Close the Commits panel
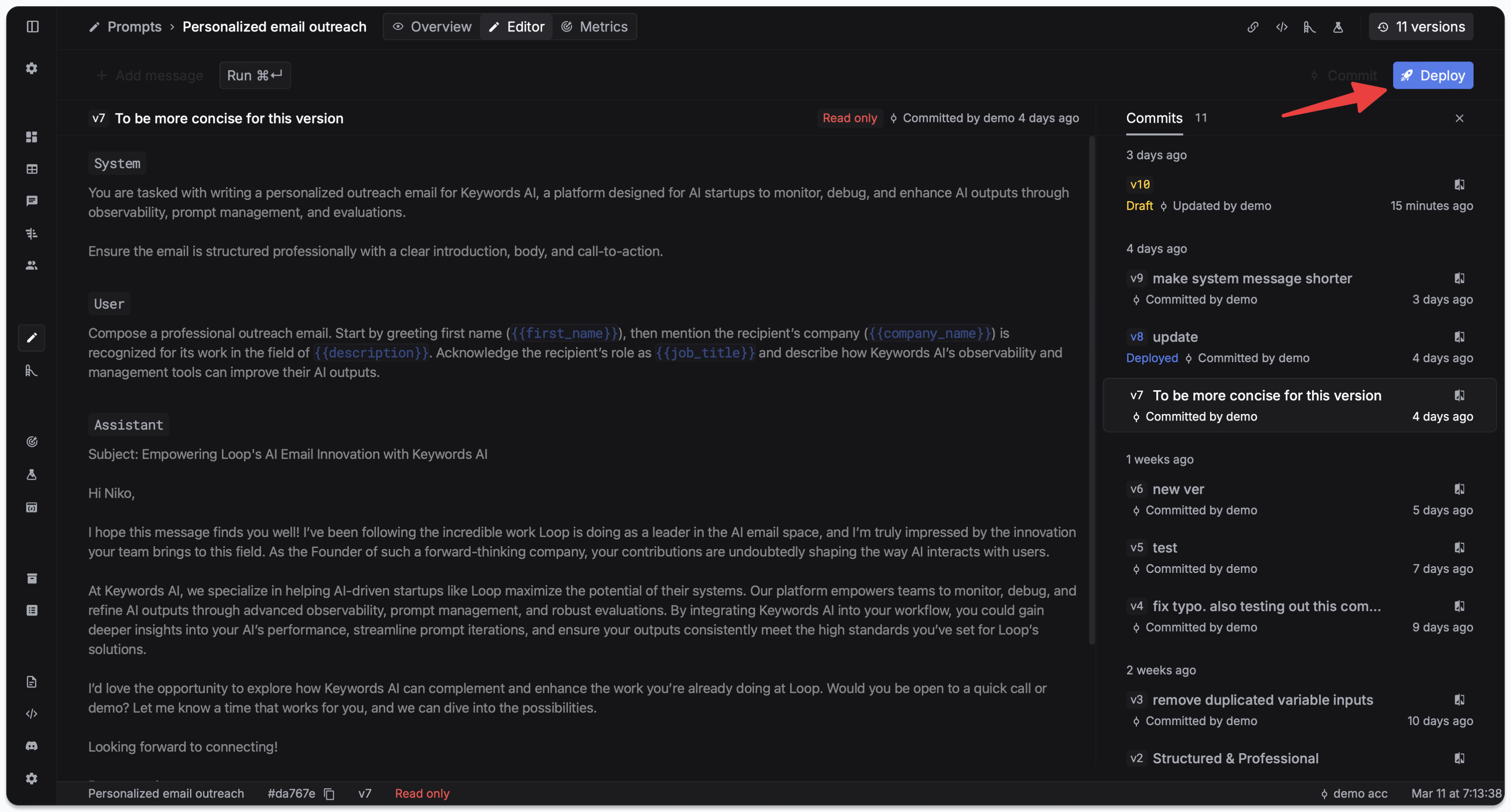1511x812 pixels. [1459, 118]
